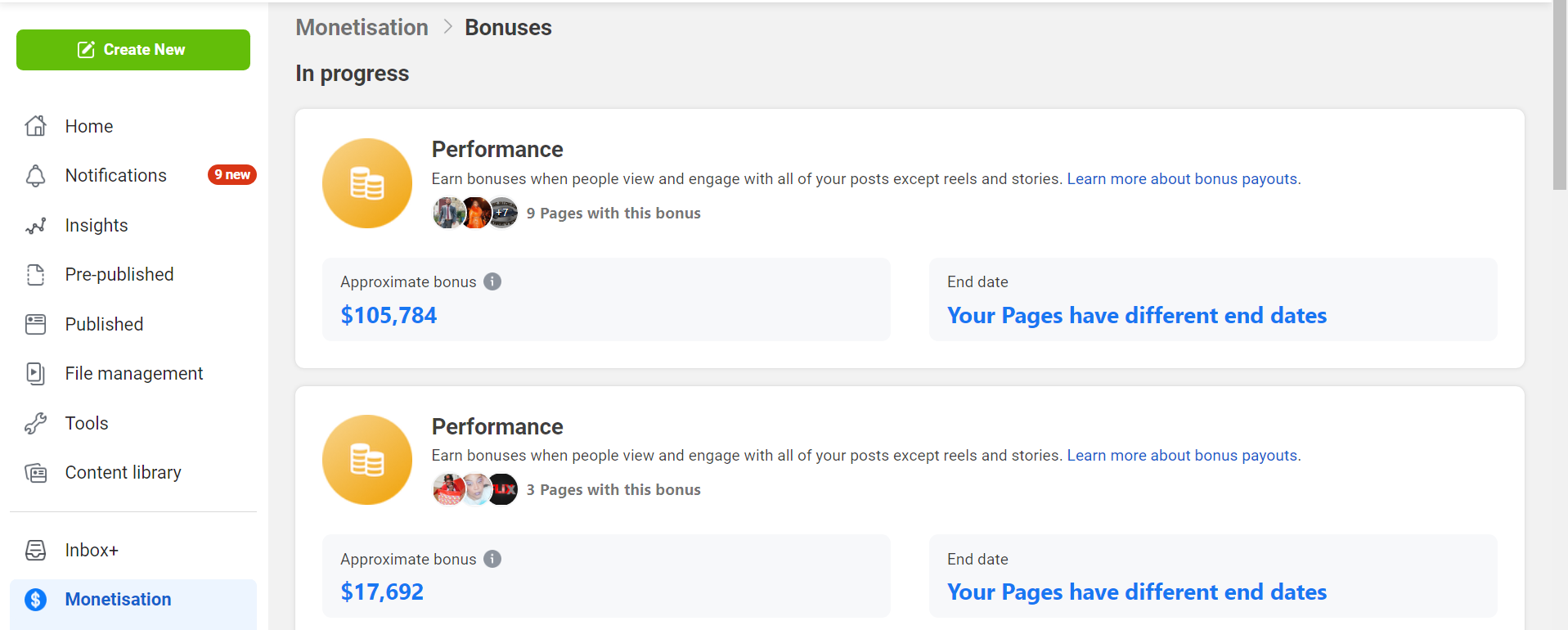Click the Home house icon
This screenshot has width=1568, height=630.
[x=36, y=126]
